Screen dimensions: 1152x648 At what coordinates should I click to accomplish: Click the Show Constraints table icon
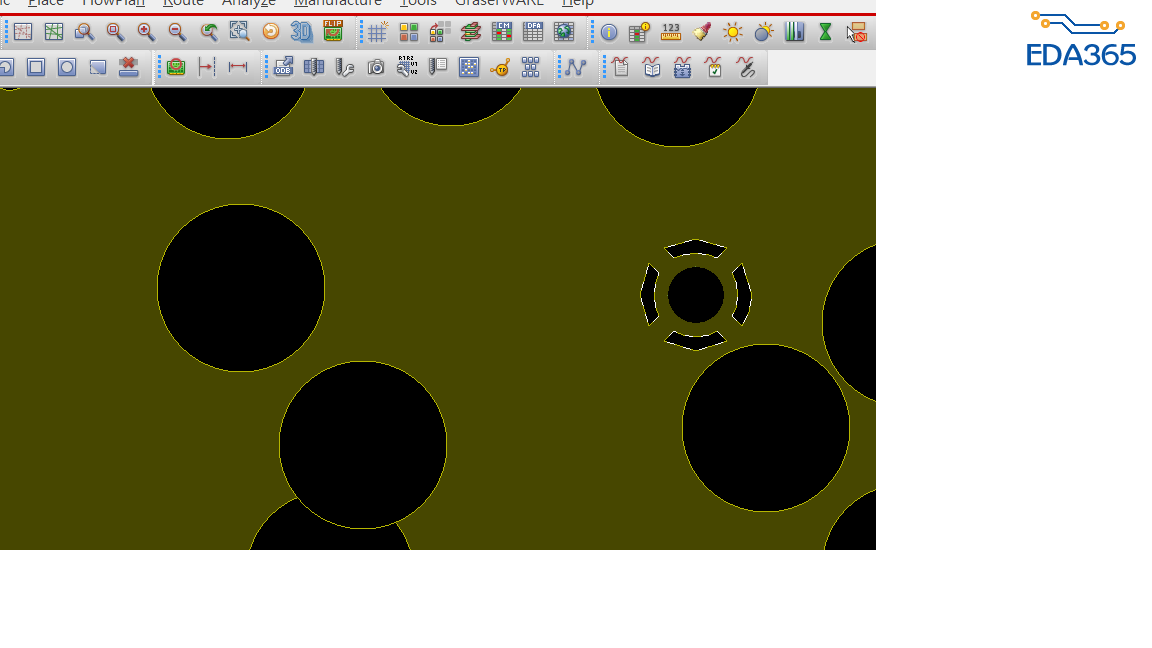click(640, 32)
